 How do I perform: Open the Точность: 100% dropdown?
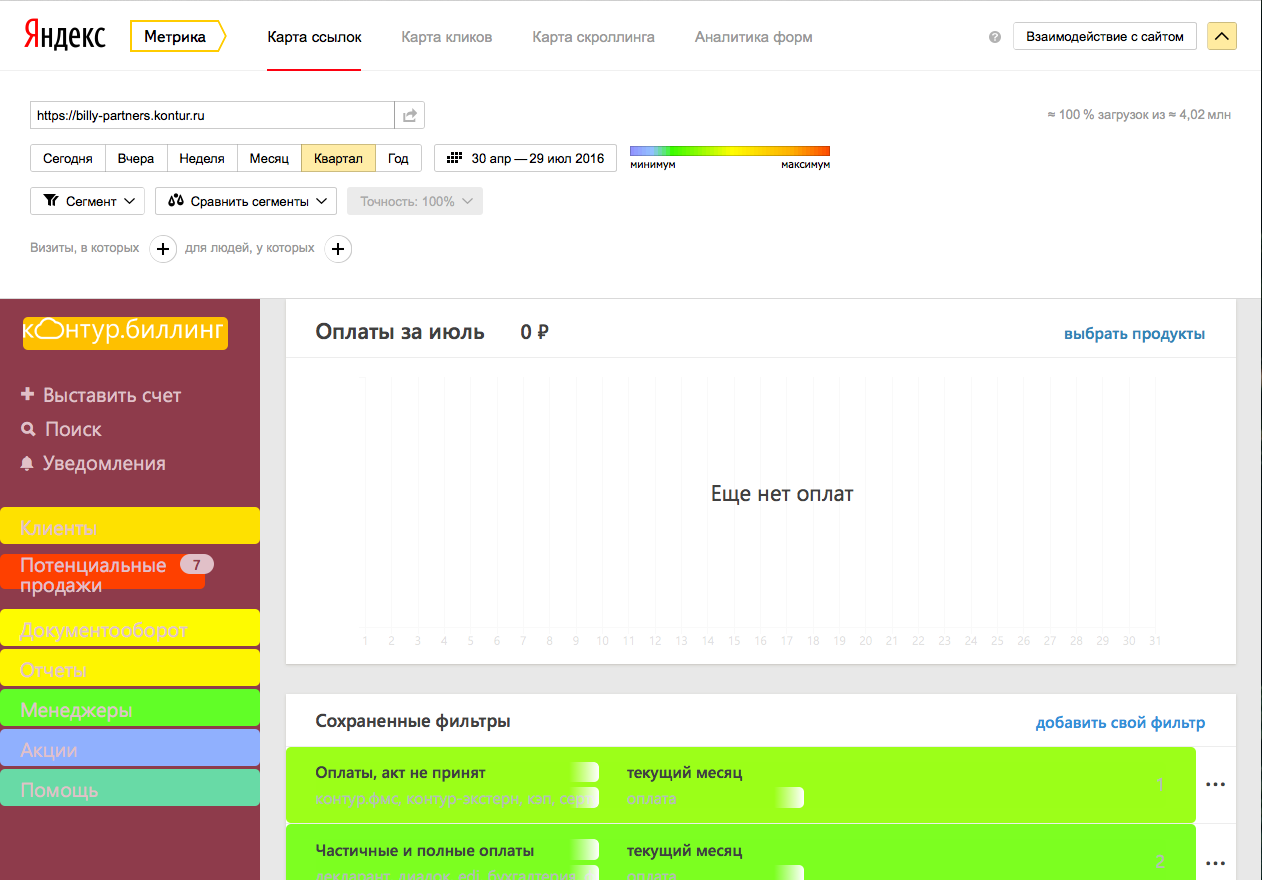[415, 201]
